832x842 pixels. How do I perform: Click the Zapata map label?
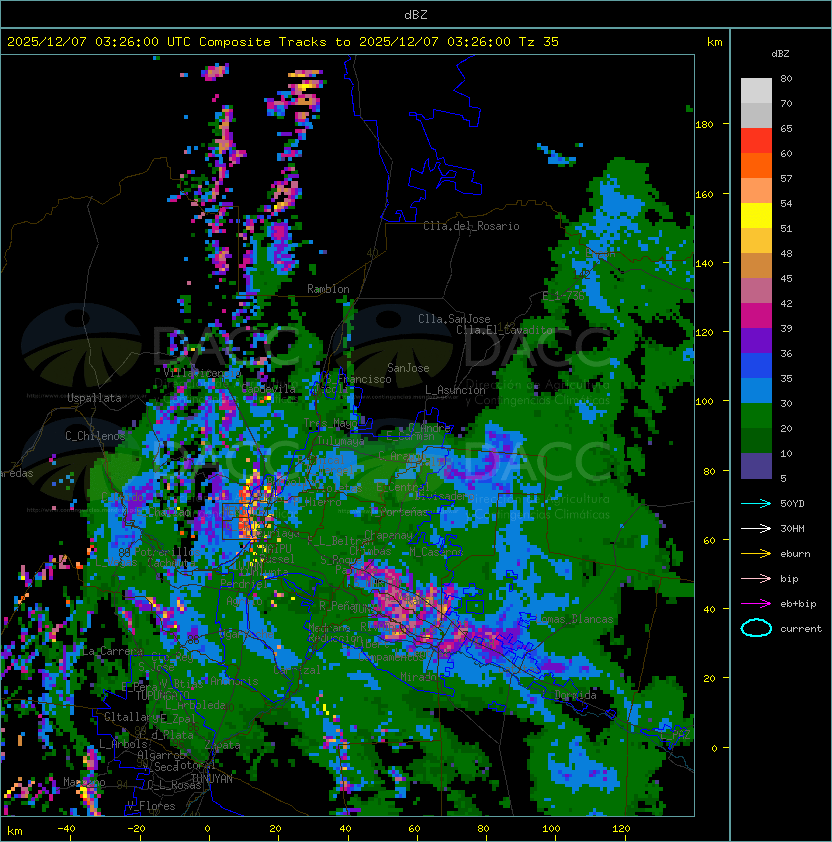pos(222,745)
